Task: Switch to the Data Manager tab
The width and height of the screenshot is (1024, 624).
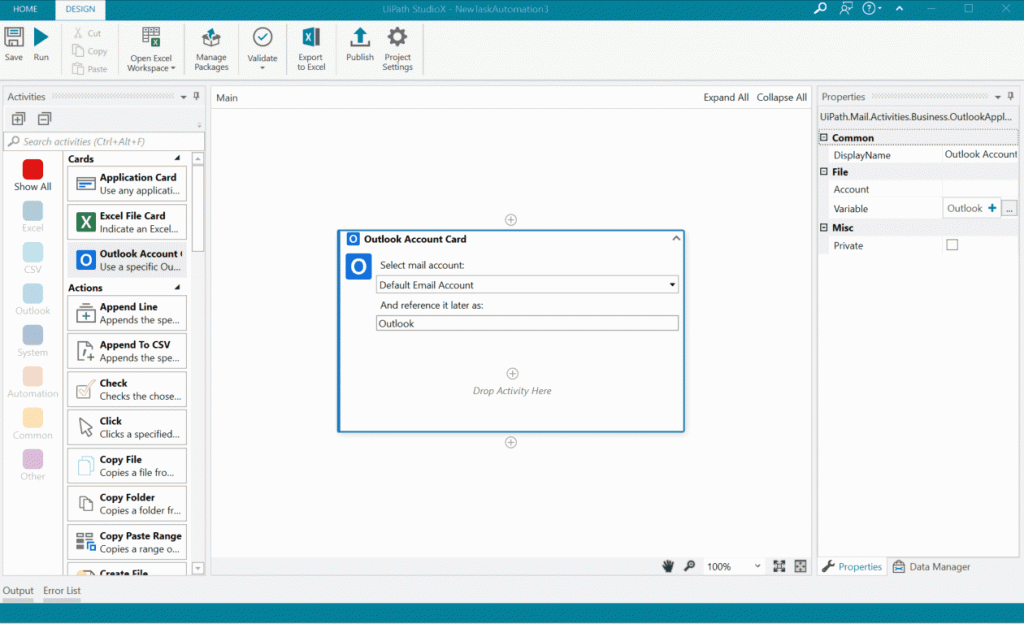Action: point(931,567)
